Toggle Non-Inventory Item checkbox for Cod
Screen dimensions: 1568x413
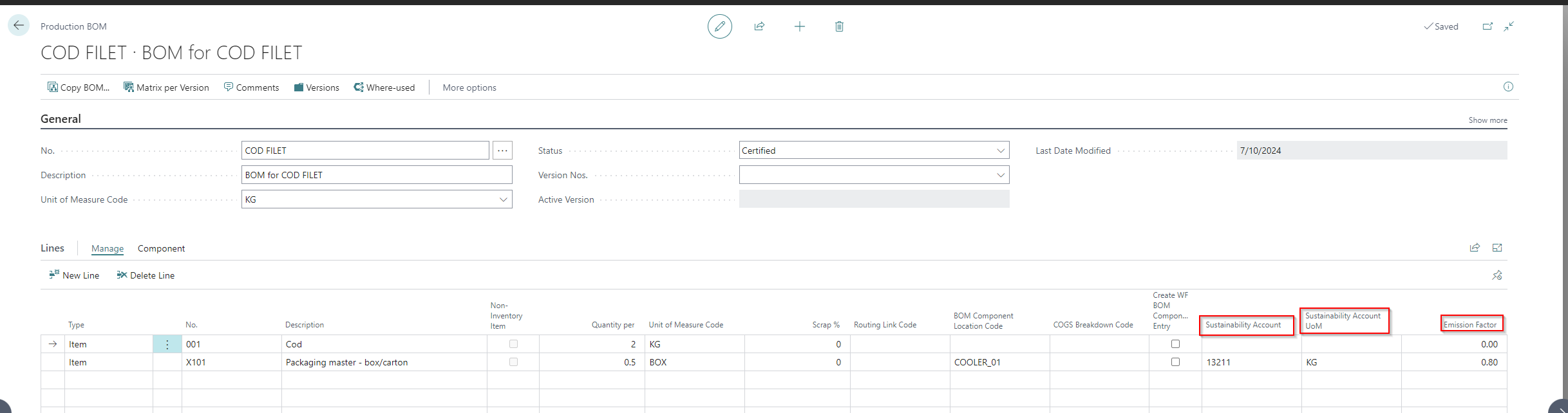(x=513, y=344)
